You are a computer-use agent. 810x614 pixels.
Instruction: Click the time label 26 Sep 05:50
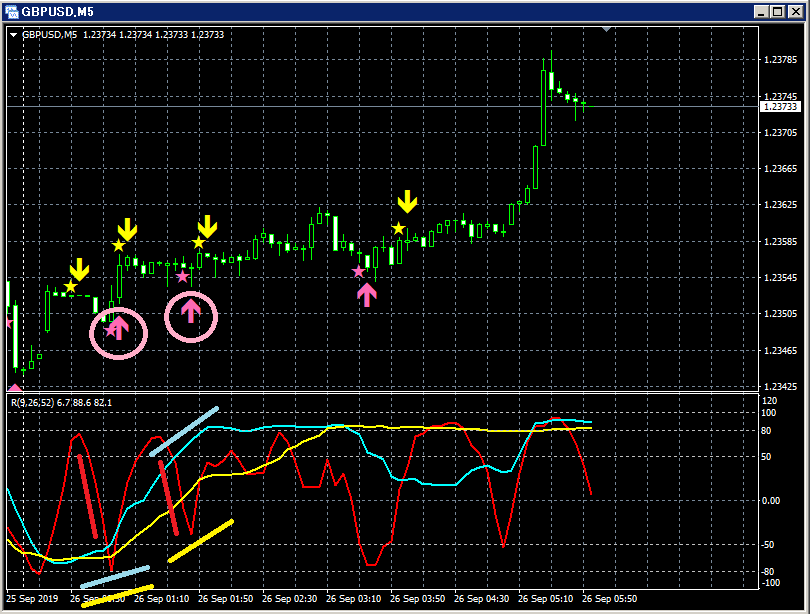[x=610, y=599]
